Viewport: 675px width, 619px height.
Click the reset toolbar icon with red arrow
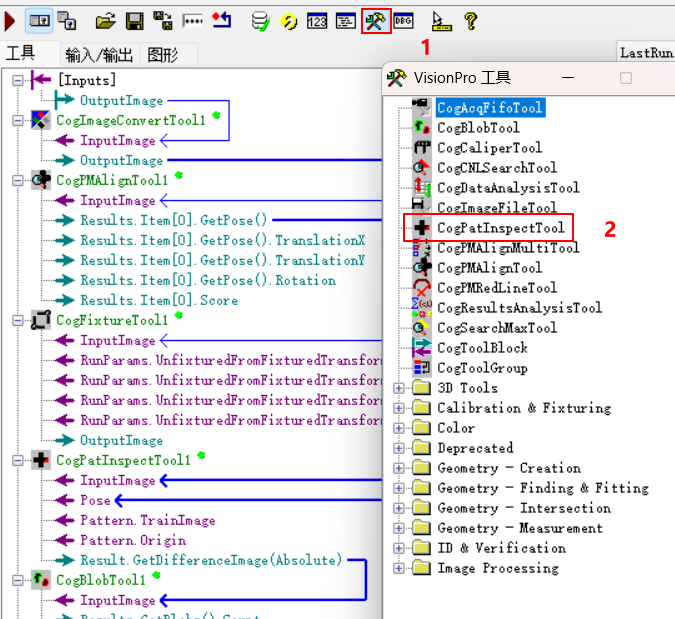click(x=222, y=20)
